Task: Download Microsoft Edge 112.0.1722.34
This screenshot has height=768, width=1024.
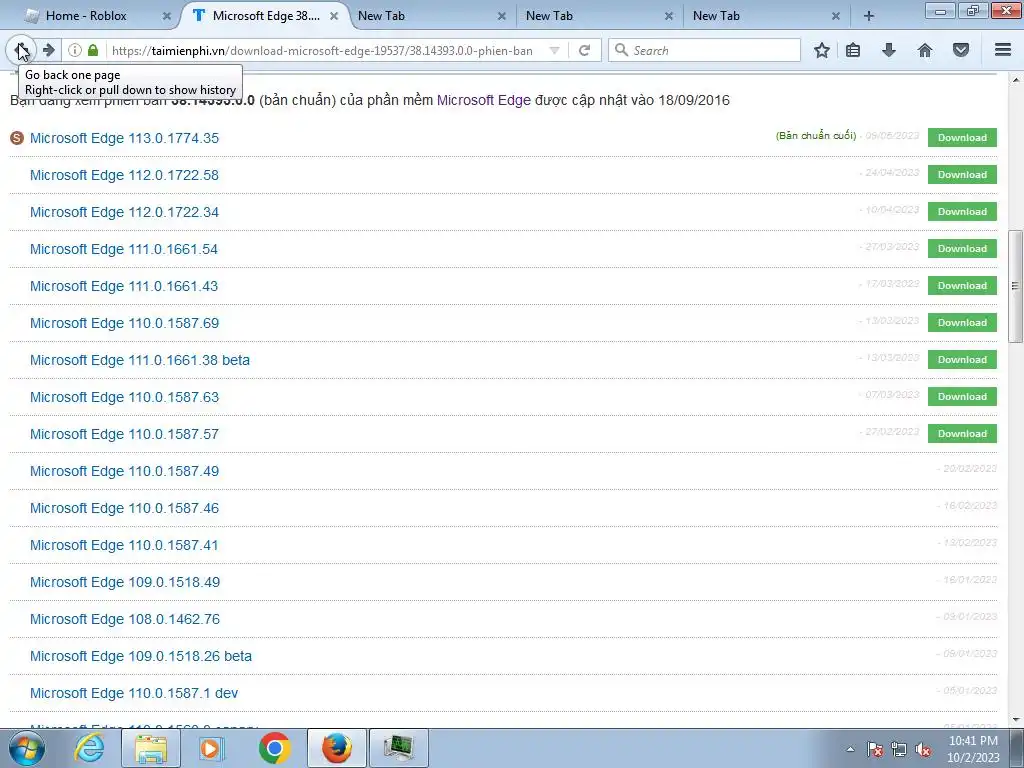Action: tap(962, 212)
